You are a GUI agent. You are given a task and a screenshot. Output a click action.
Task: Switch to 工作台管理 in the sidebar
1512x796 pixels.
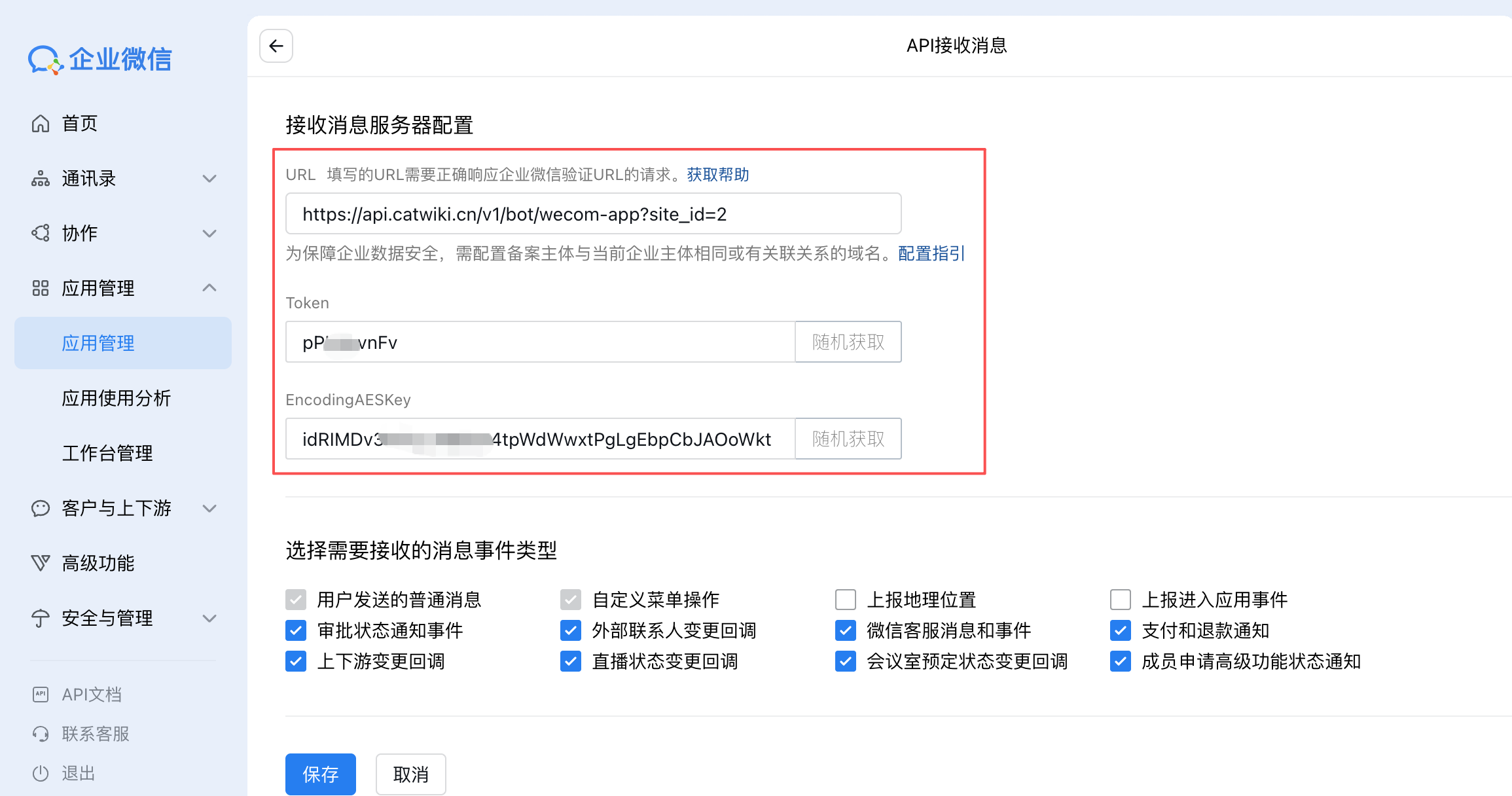[108, 453]
